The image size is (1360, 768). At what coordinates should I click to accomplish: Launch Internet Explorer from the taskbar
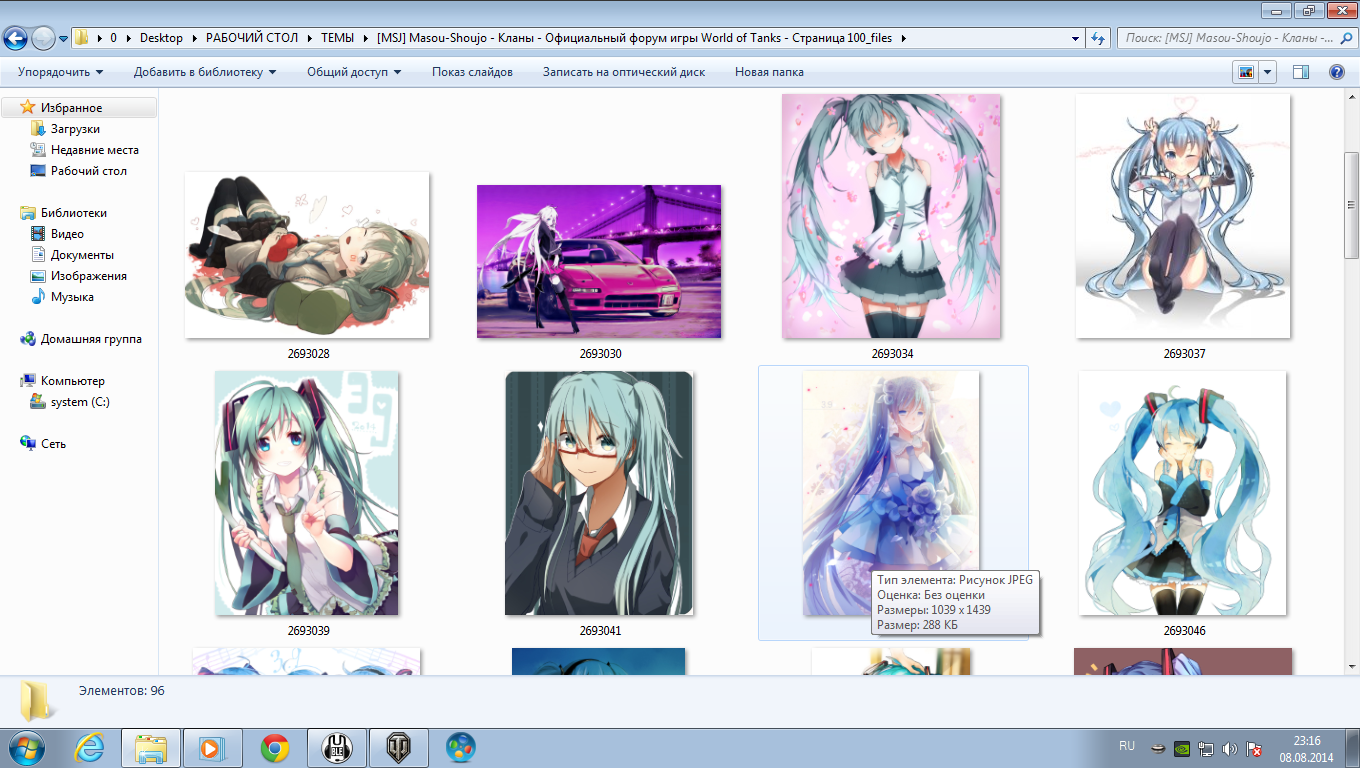(x=90, y=747)
